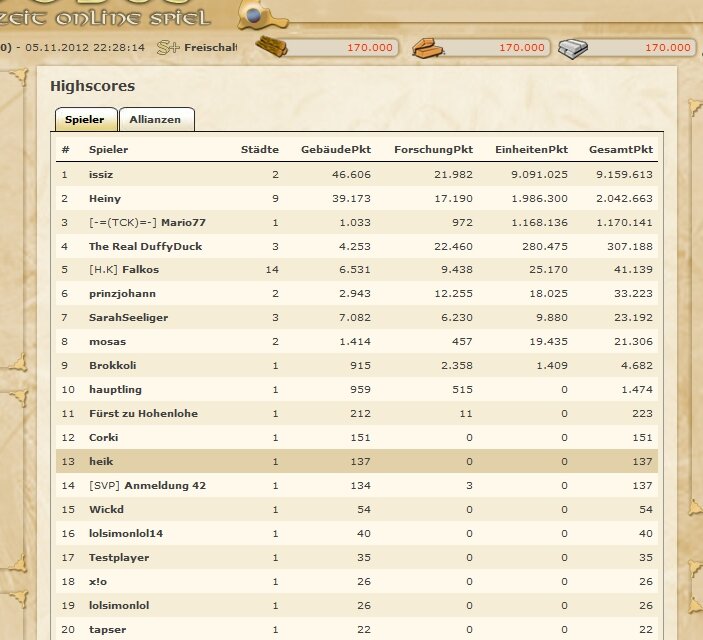Open Fürst zu Hohenlohe's profile
This screenshot has height=640, width=703.
[143, 413]
